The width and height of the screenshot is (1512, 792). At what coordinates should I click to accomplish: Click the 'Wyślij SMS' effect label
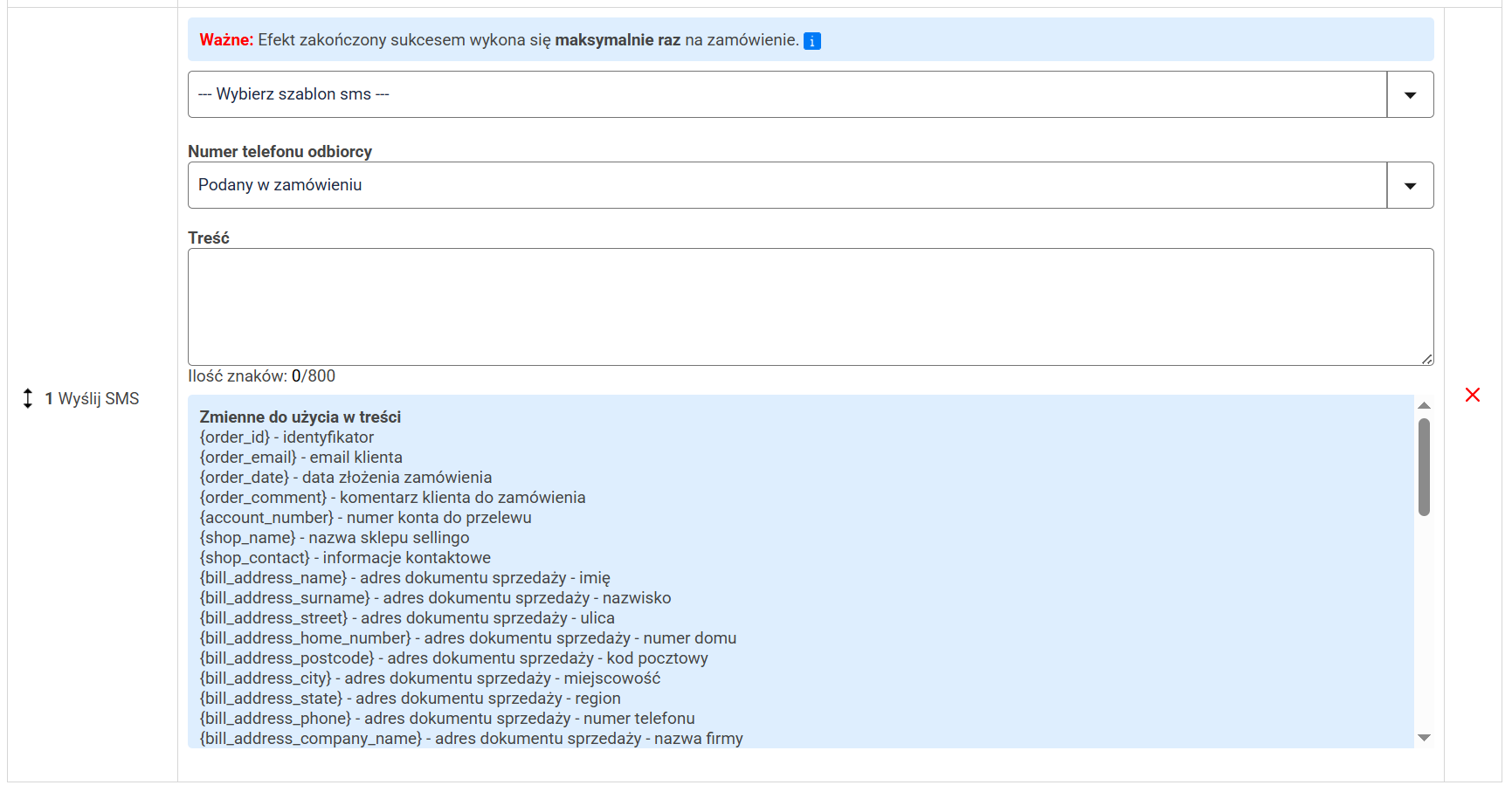click(98, 399)
